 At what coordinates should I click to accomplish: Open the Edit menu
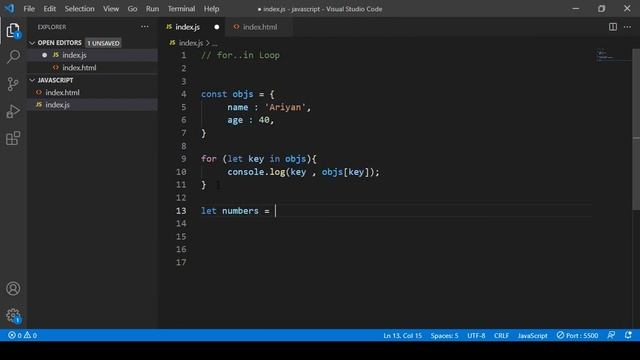tap(50, 9)
